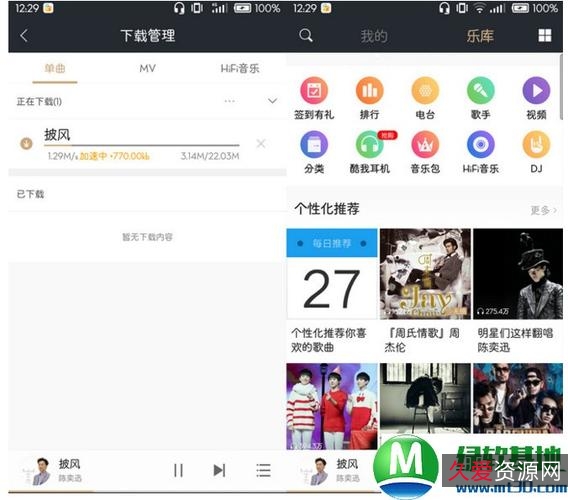Open the DJ icon

pyautogui.click(x=536, y=145)
